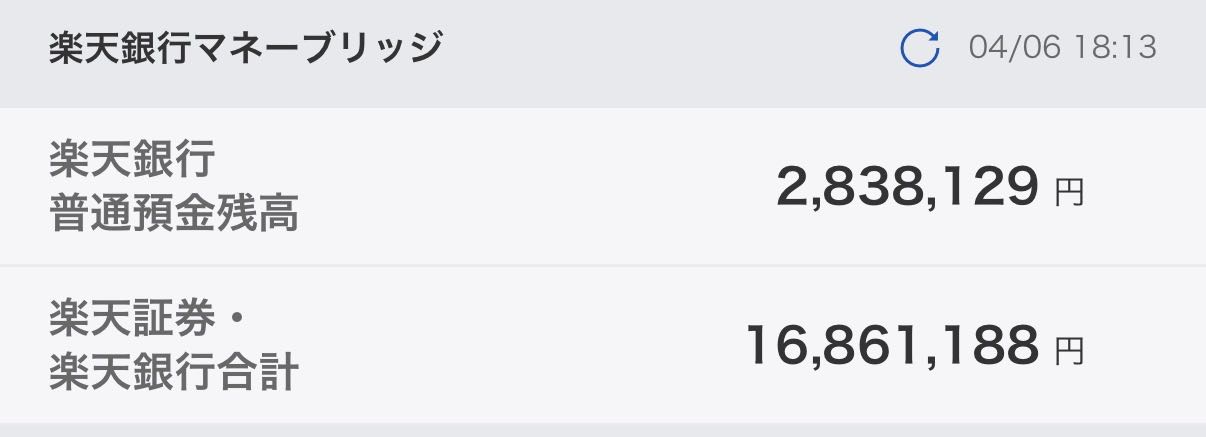Viewport: 1206px width, 437px height.
Task: Select the "普通預金残高" label
Action: [x=174, y=214]
